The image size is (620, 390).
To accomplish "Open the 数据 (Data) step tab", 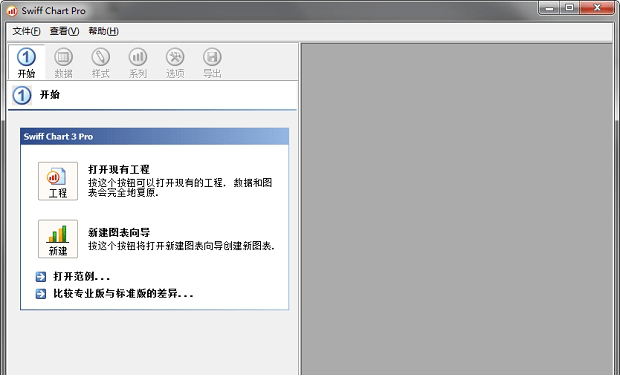I will [x=63, y=62].
